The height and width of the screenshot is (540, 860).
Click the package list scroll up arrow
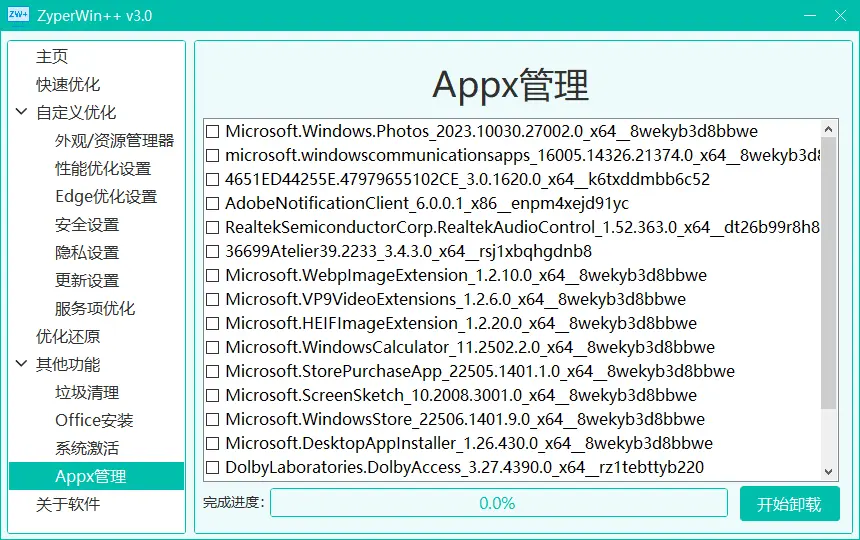tap(828, 129)
